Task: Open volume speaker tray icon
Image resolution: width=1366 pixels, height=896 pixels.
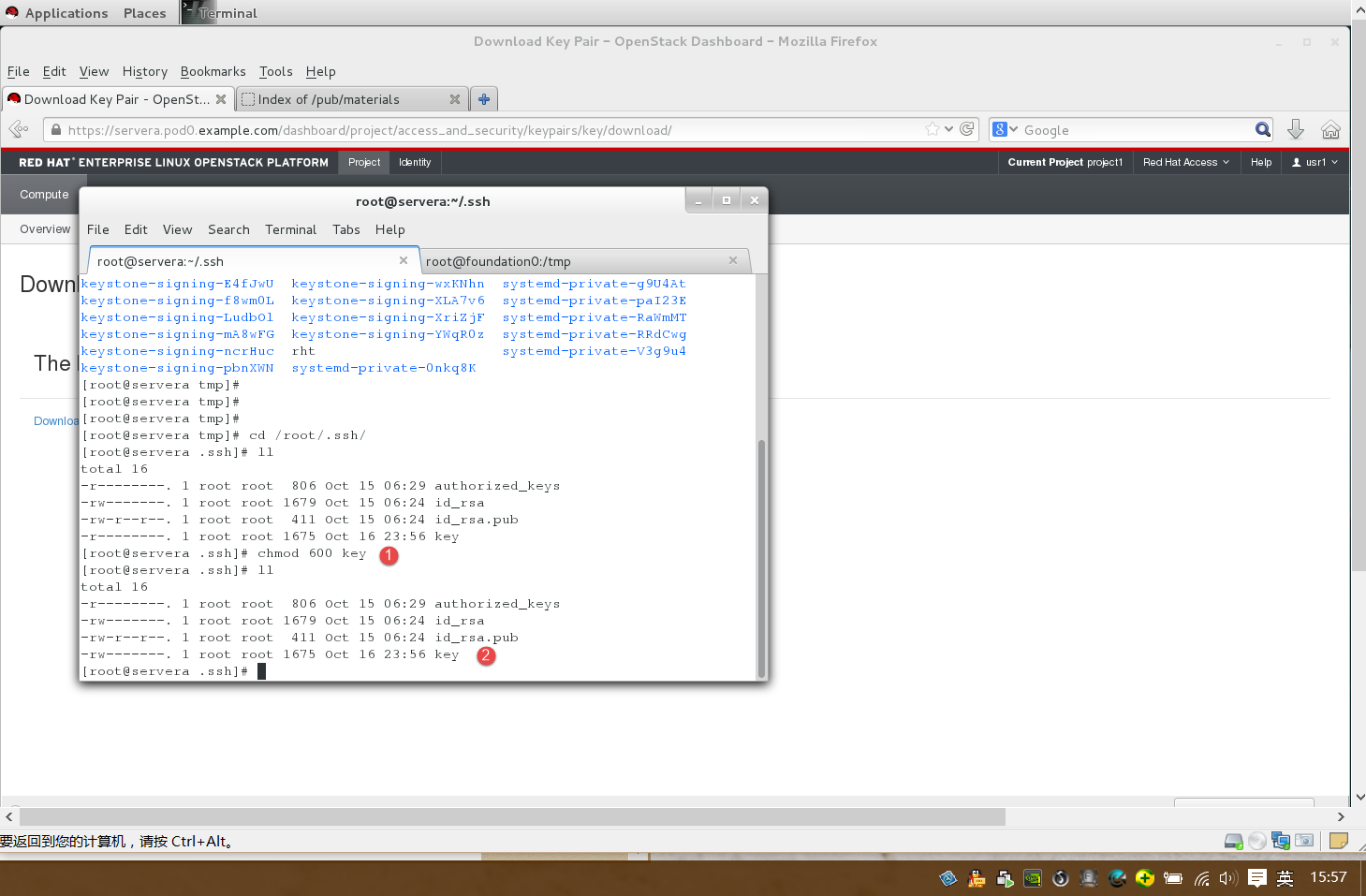Action: click(x=1228, y=878)
